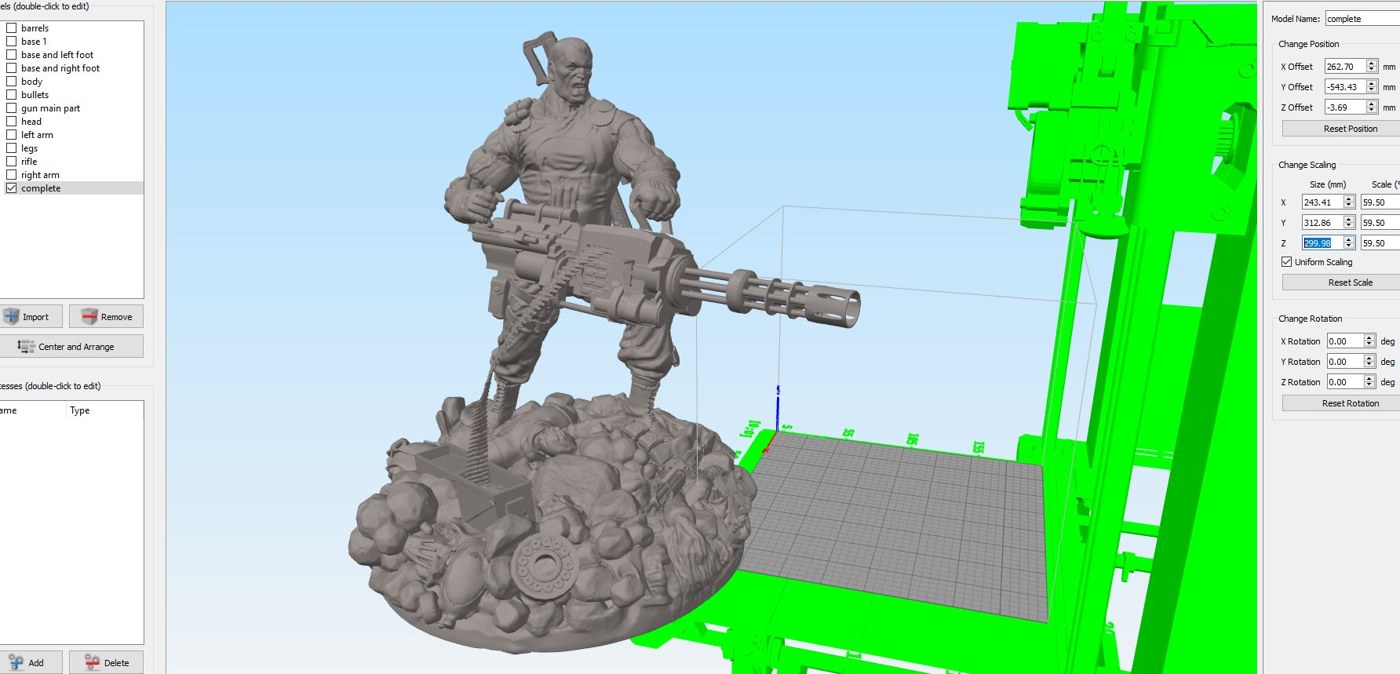
Task: Increase Z Offset with spinner up arrow
Action: click(1372, 104)
